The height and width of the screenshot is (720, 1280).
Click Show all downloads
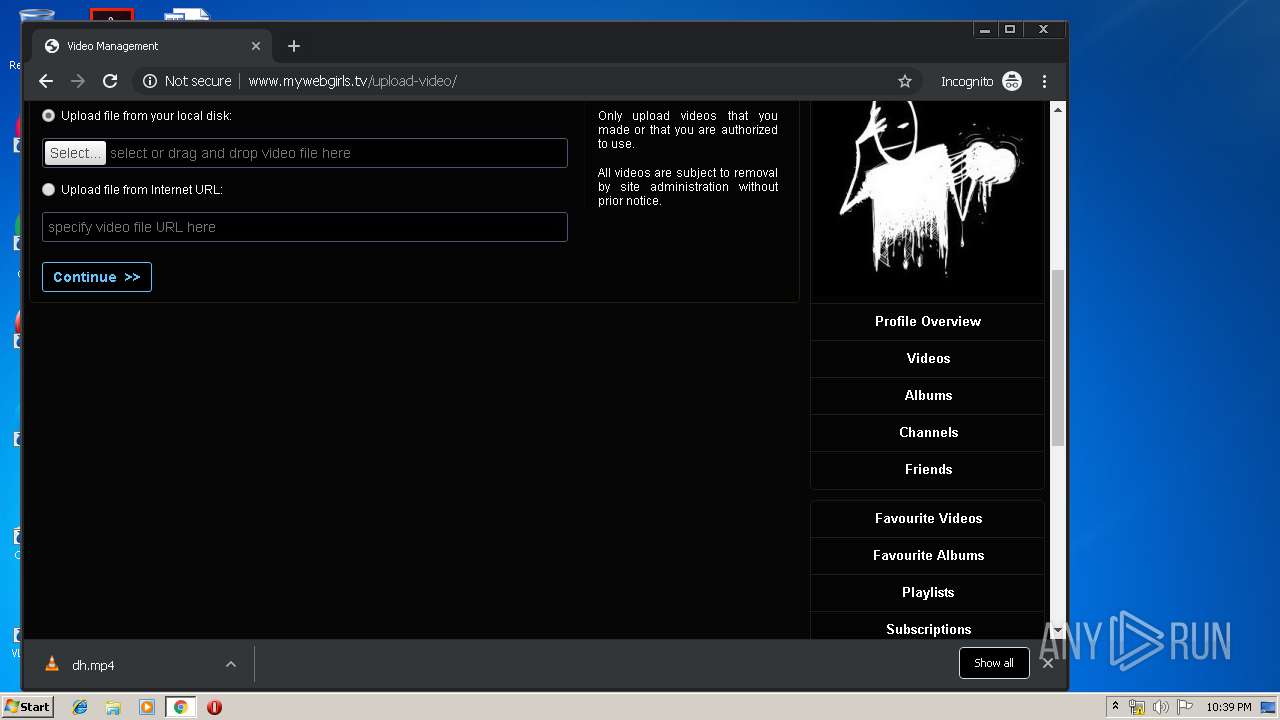point(994,663)
